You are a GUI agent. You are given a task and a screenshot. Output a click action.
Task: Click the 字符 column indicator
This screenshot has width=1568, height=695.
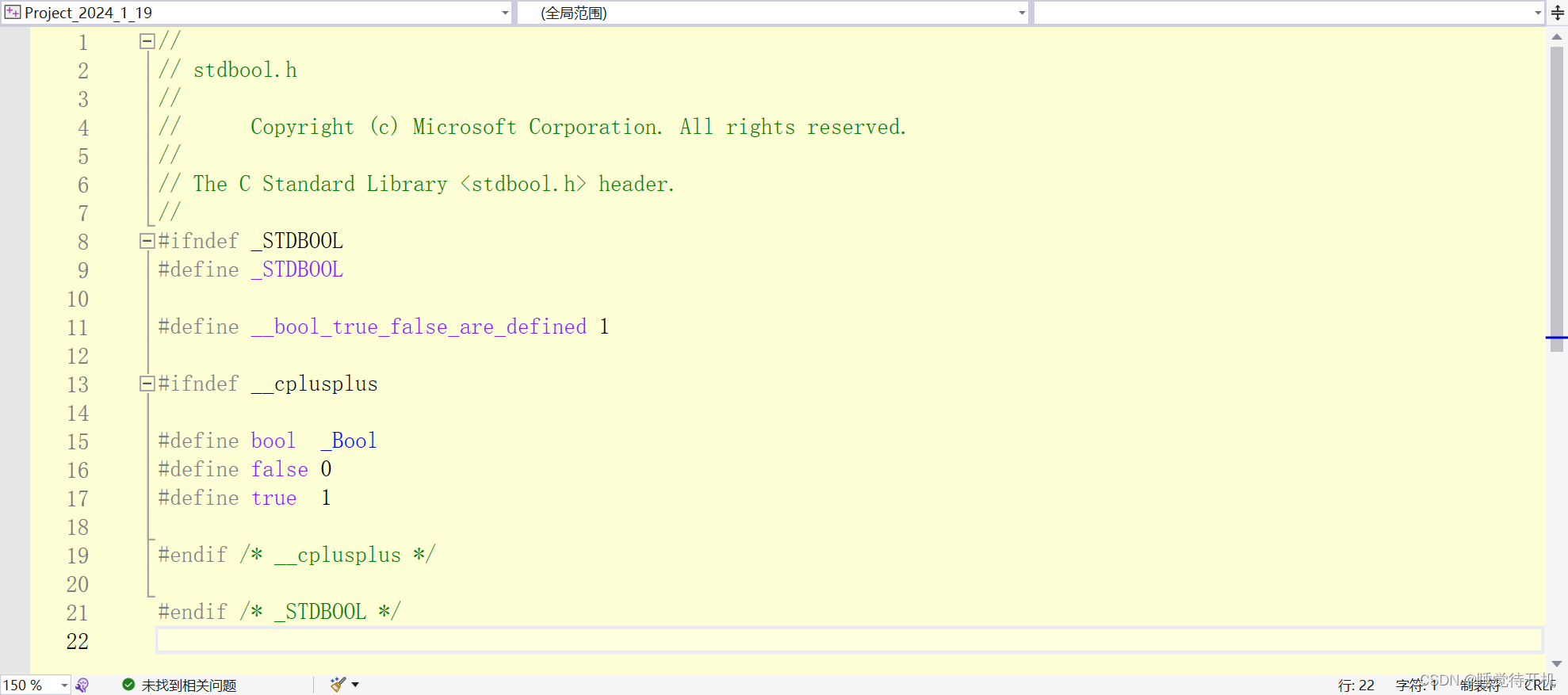pyautogui.click(x=1417, y=685)
